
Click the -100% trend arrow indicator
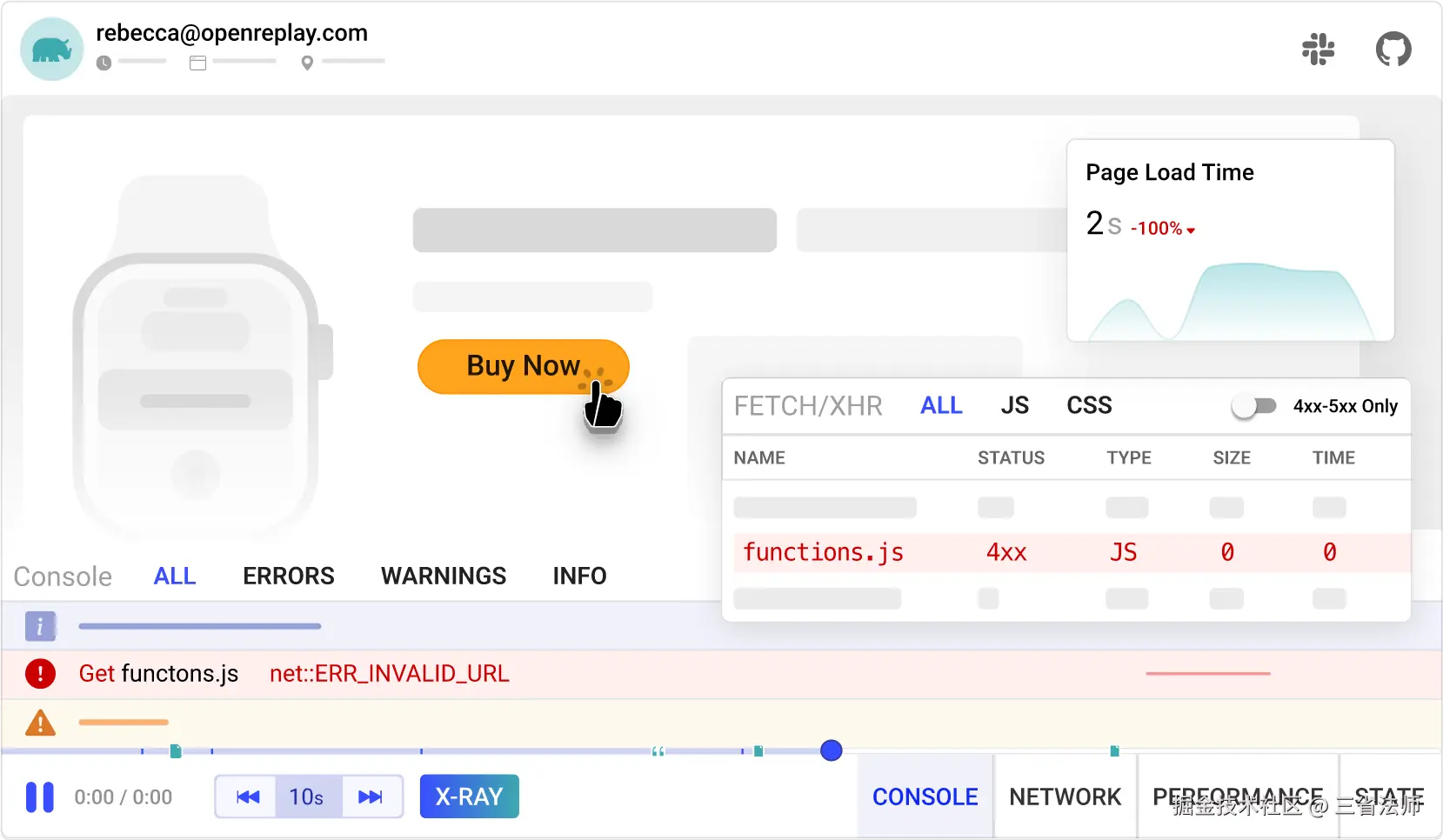click(x=1191, y=230)
